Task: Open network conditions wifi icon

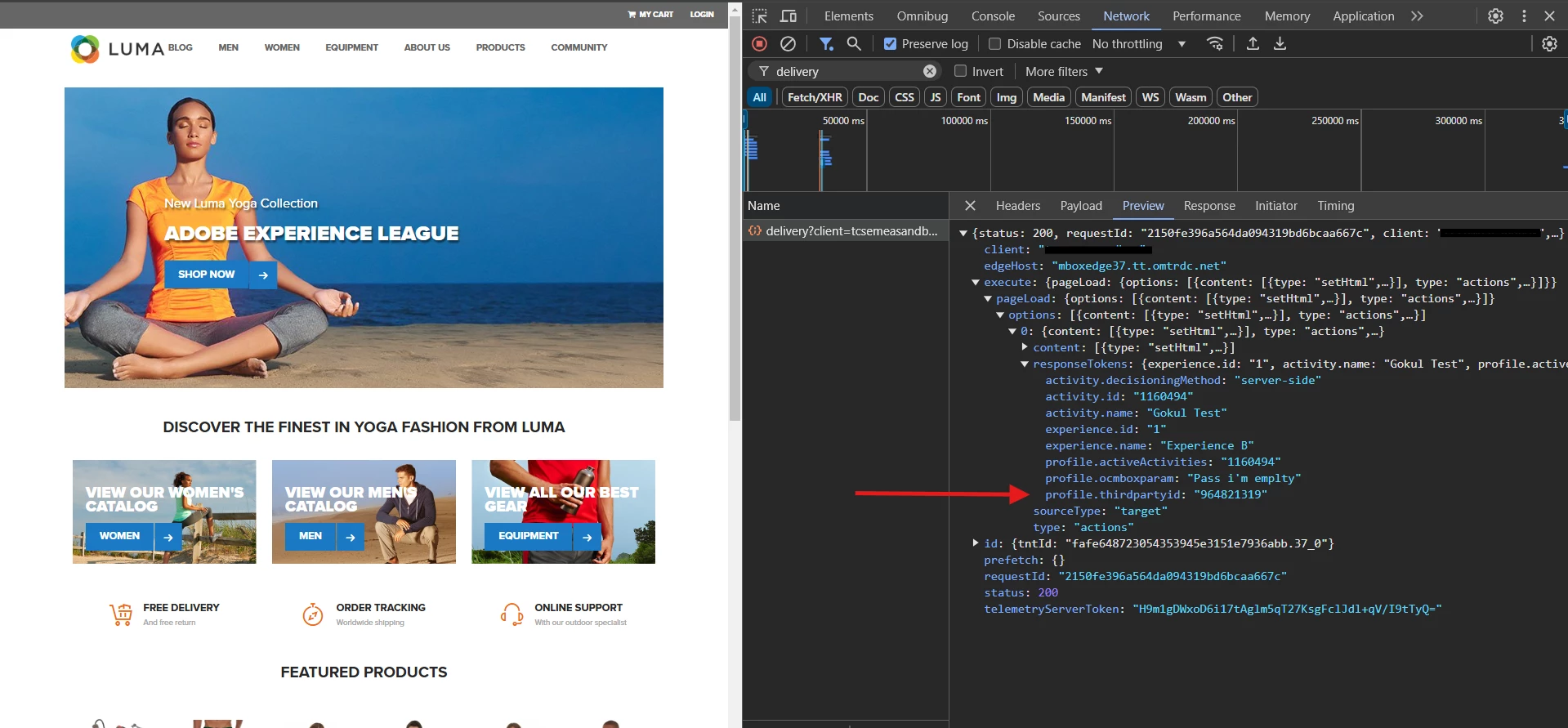Action: click(1215, 44)
